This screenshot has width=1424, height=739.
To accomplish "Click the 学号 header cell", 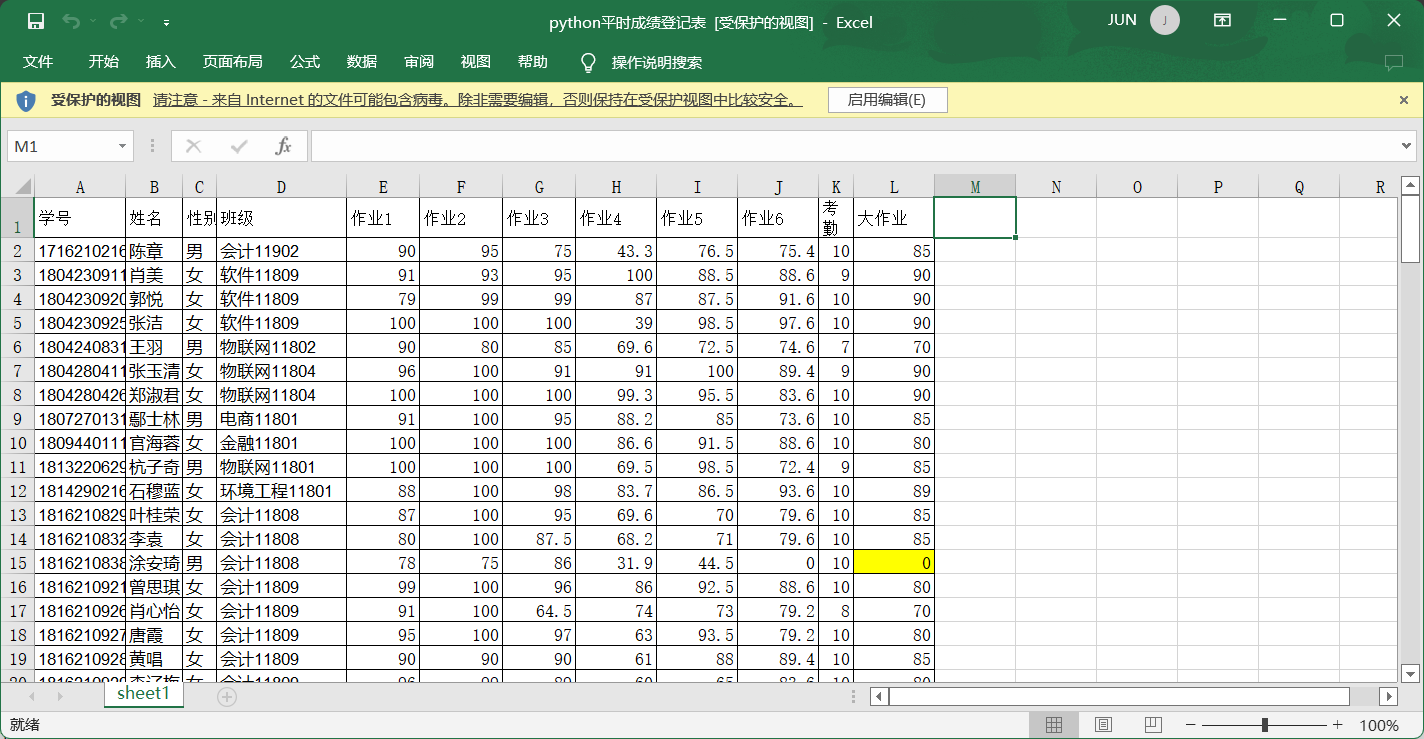I will tap(80, 218).
